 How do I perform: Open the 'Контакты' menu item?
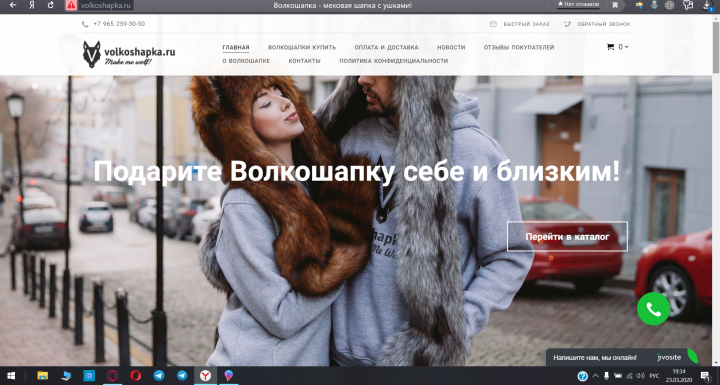pyautogui.click(x=304, y=61)
